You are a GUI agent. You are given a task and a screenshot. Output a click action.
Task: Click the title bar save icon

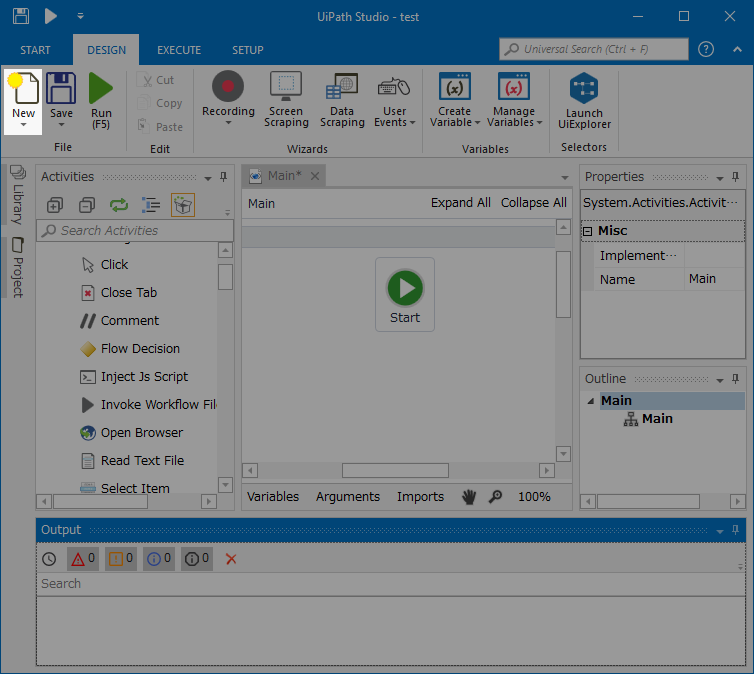21,16
